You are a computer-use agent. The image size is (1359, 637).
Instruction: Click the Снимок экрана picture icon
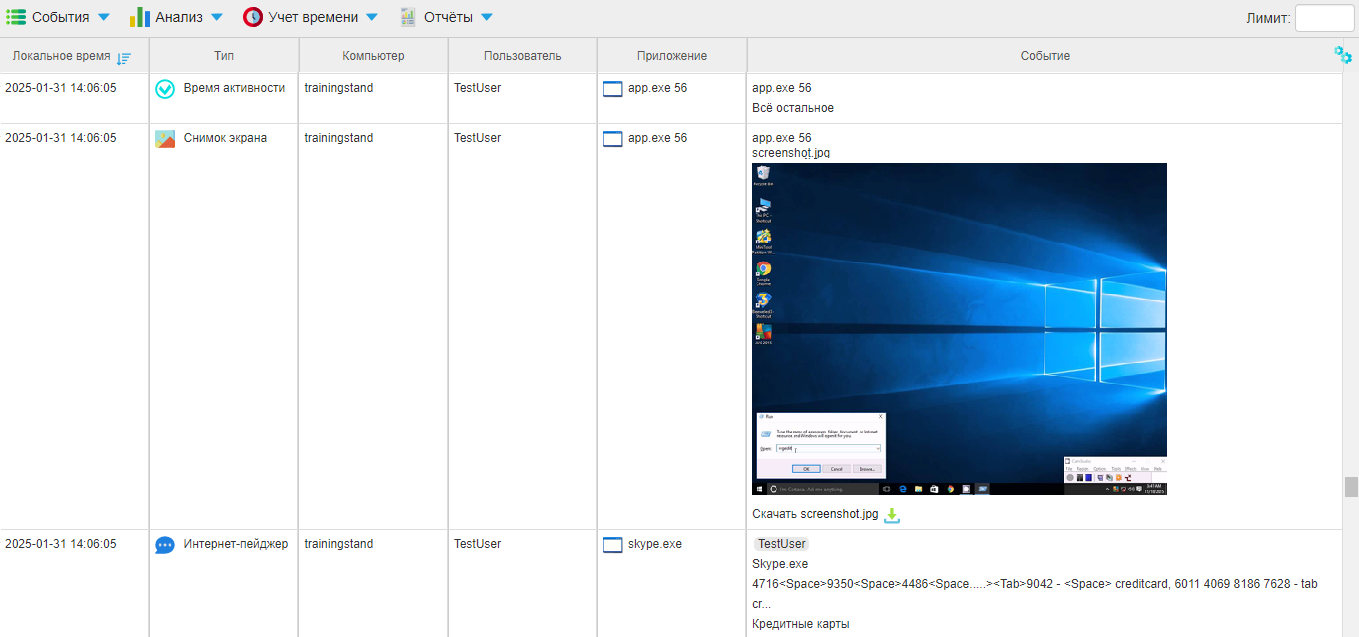pyautogui.click(x=164, y=138)
